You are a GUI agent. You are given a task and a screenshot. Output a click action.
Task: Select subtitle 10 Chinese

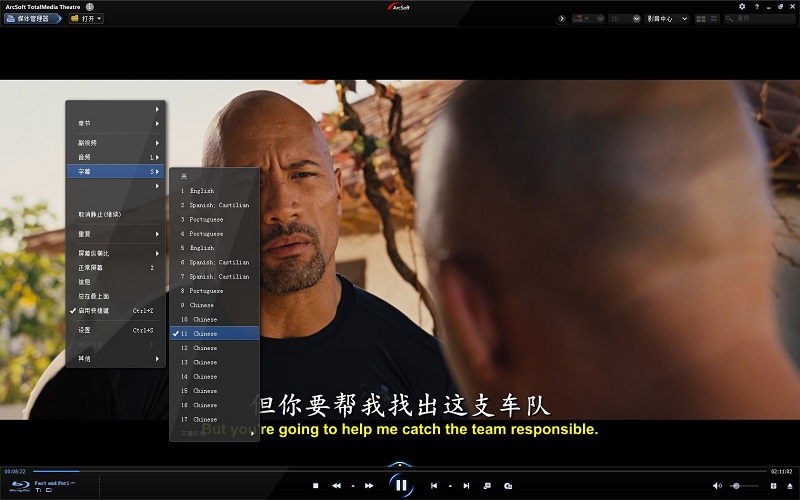[214, 319]
